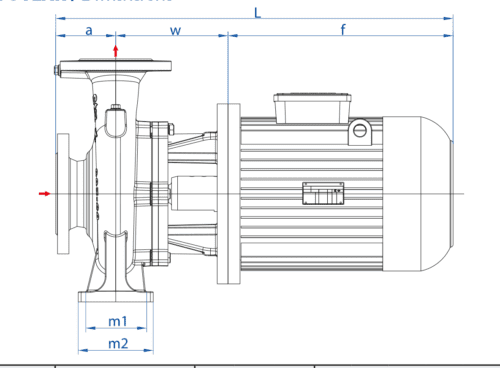The width and height of the screenshot is (500, 368).
Task: Select the base dimension label m2
Action: coord(118,343)
